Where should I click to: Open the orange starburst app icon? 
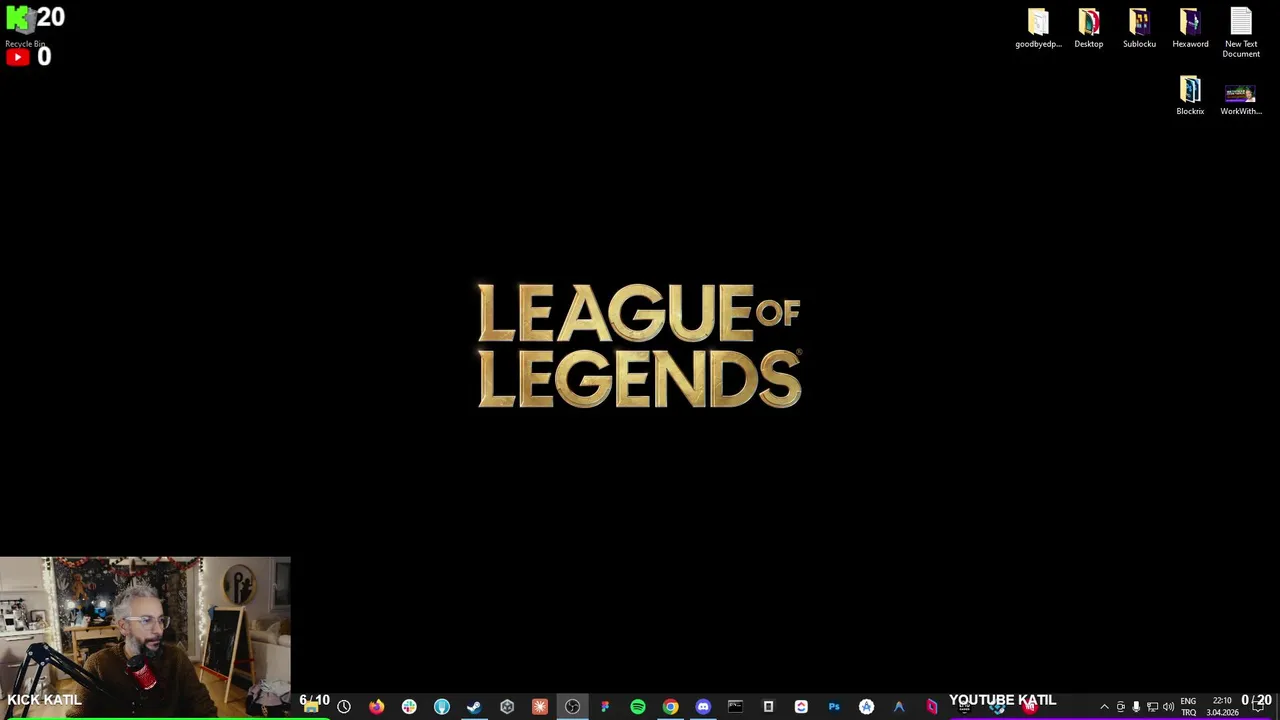click(540, 707)
